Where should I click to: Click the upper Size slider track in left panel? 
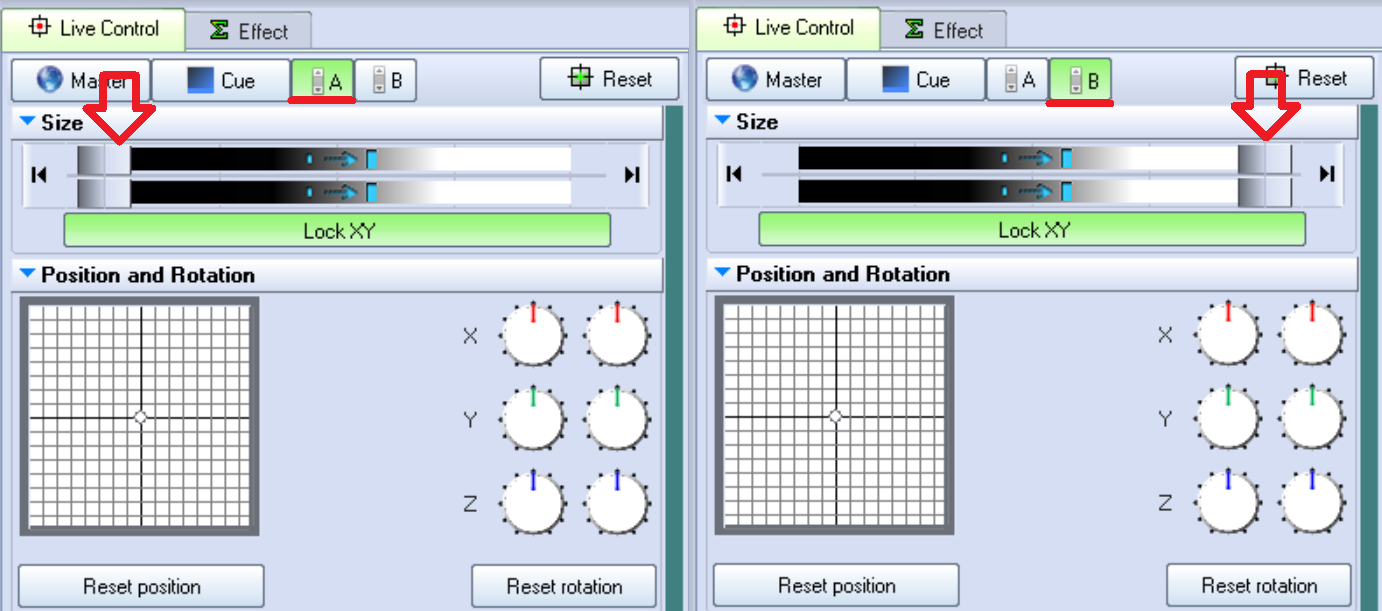click(350, 159)
